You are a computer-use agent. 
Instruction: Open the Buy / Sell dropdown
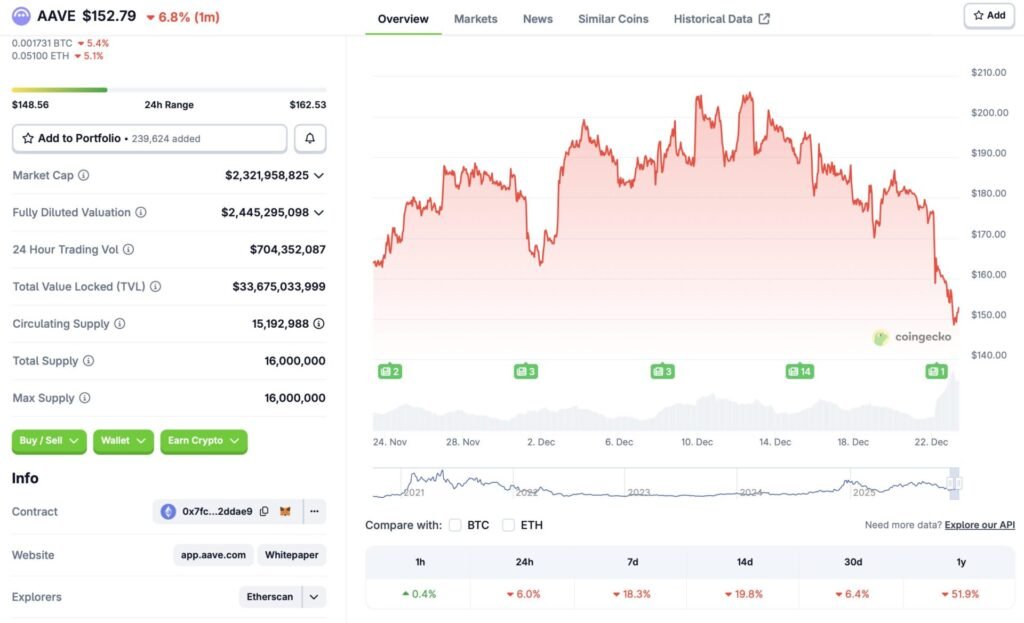click(49, 441)
